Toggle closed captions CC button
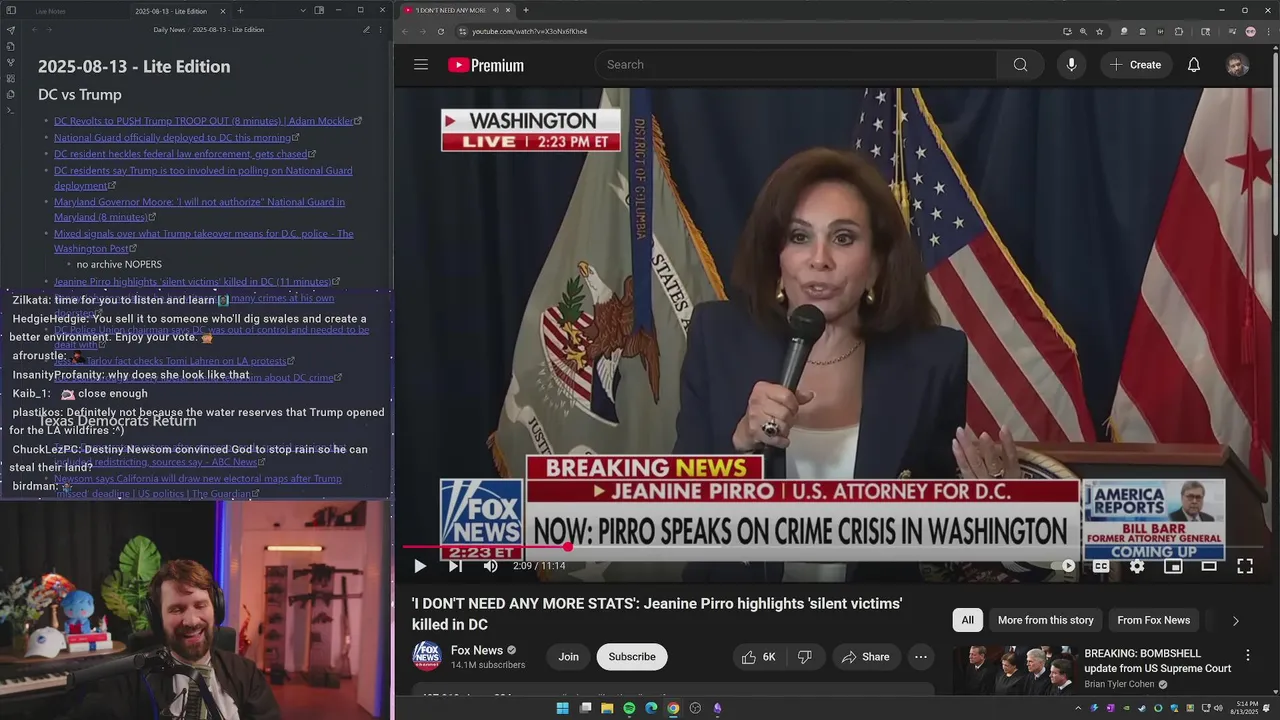Viewport: 1280px width, 720px height. click(x=1101, y=566)
